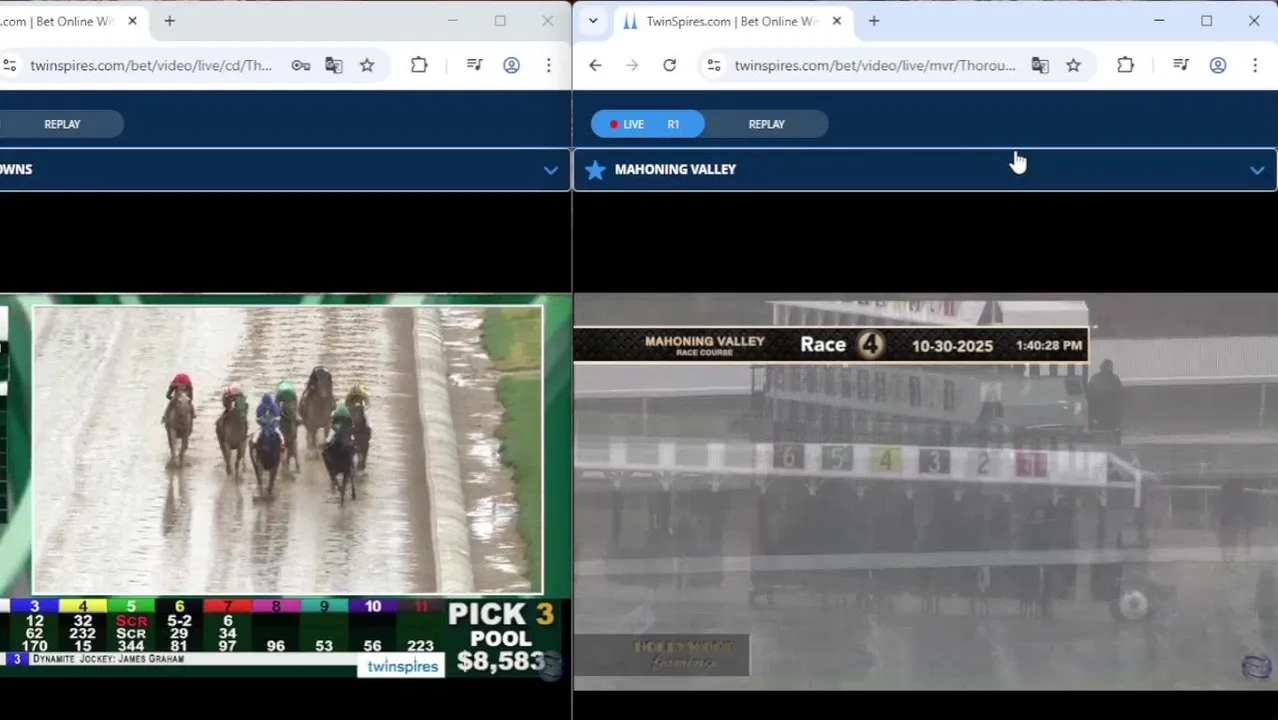This screenshot has width=1278, height=720.
Task: Expand the track dropdown in the left window
Action: coord(550,170)
